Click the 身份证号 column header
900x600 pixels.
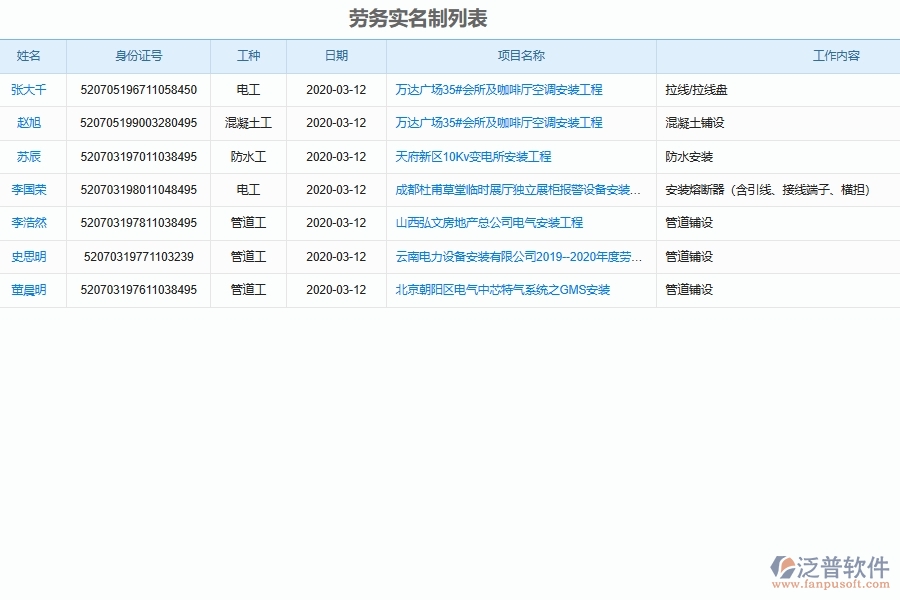[138, 56]
